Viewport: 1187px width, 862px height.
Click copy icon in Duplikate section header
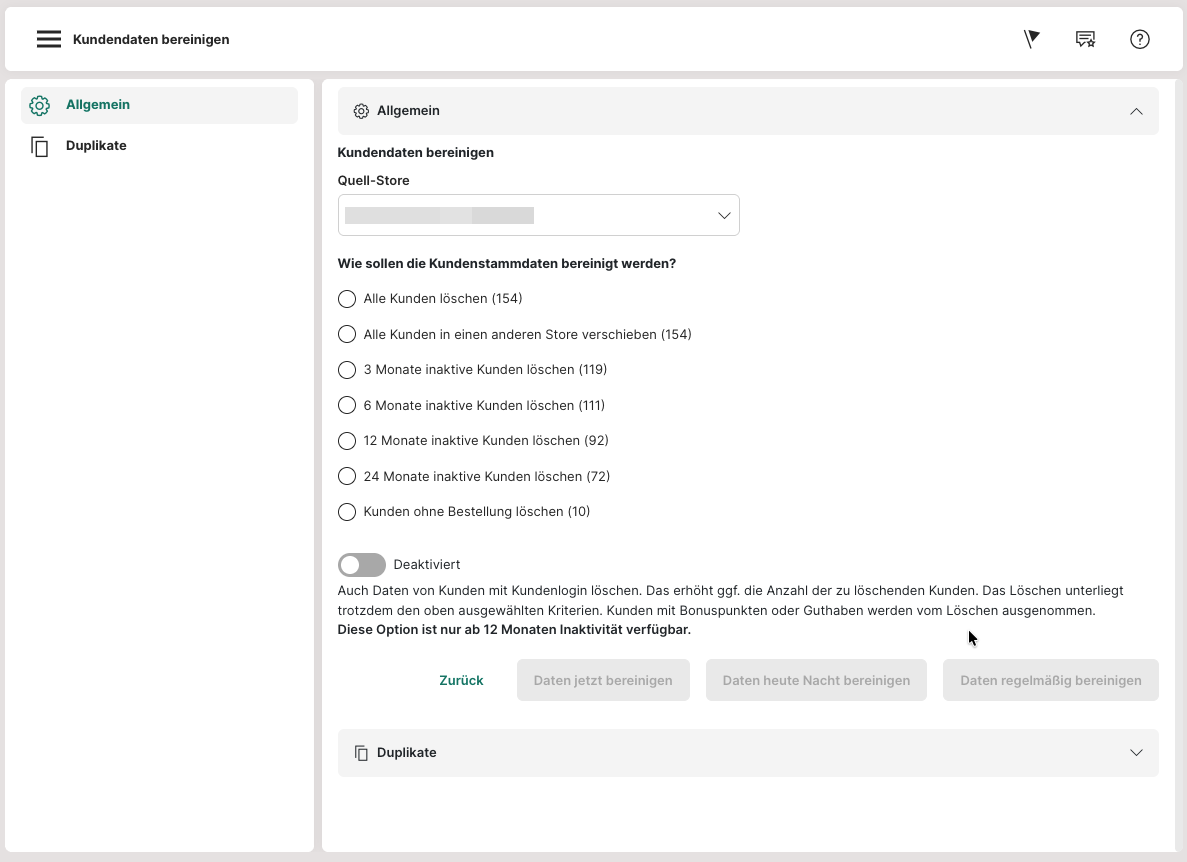(x=361, y=753)
